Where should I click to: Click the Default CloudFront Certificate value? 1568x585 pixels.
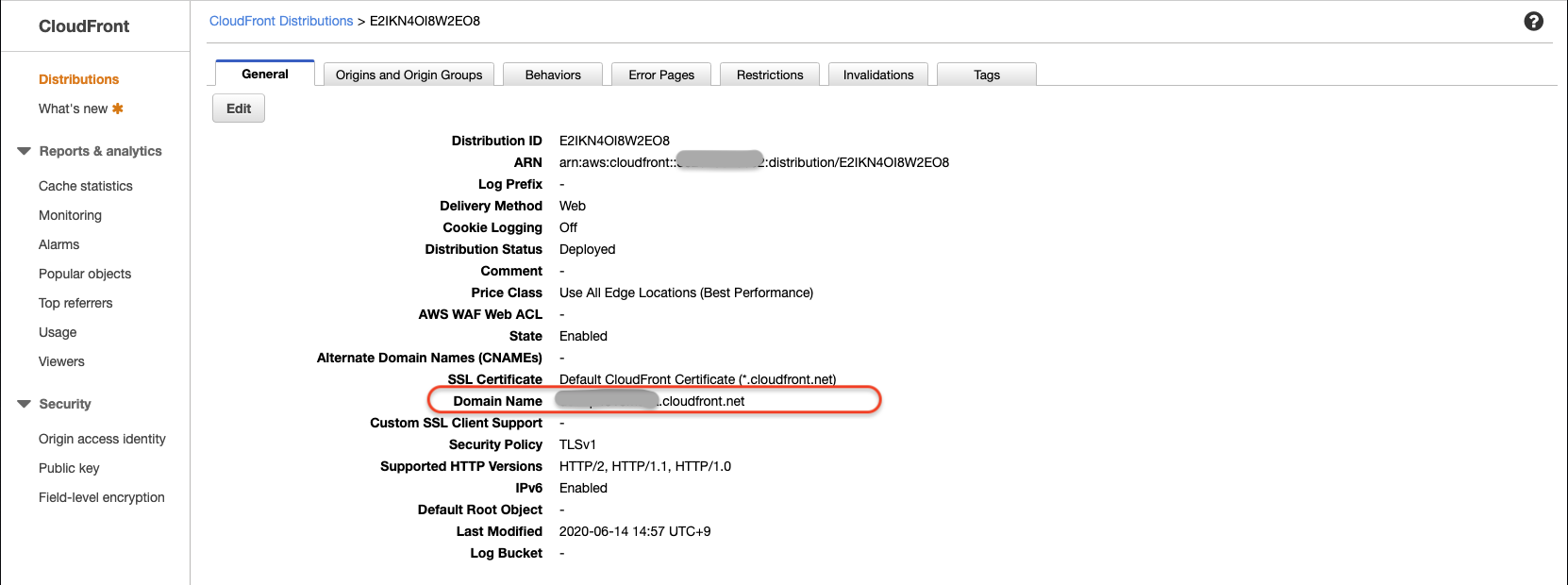click(697, 379)
